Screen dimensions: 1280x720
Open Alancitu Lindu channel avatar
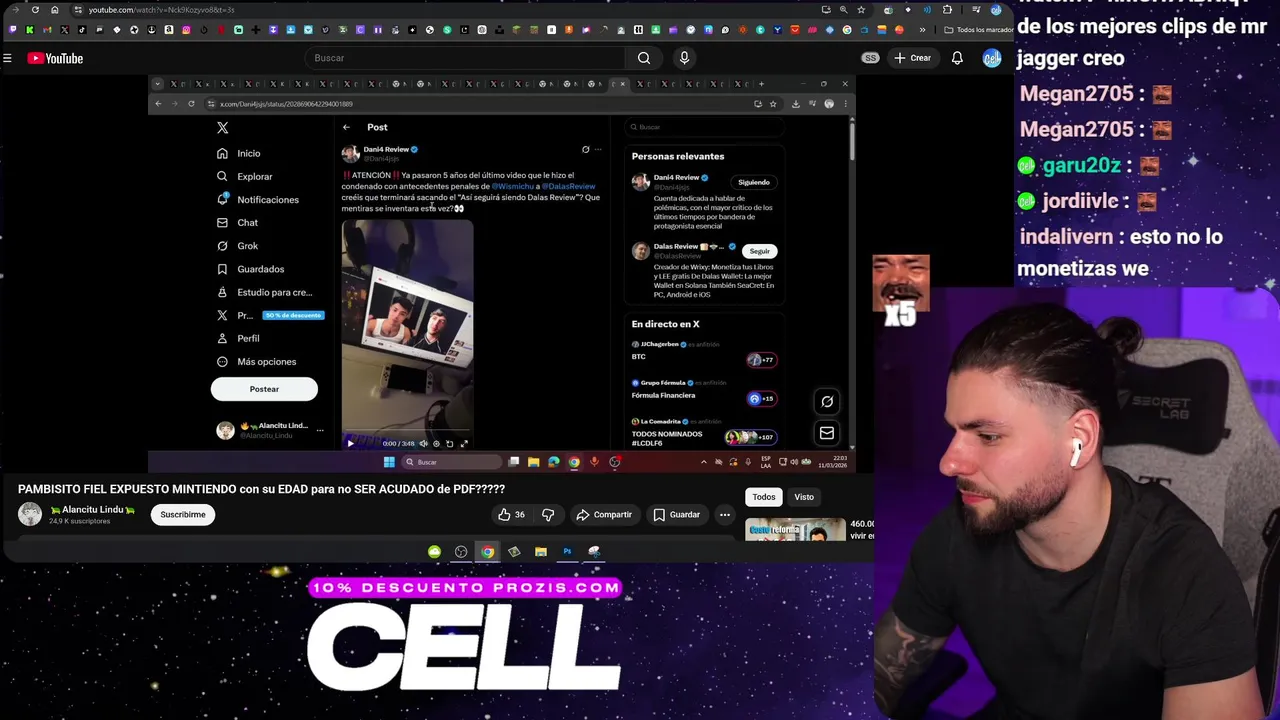pos(30,514)
